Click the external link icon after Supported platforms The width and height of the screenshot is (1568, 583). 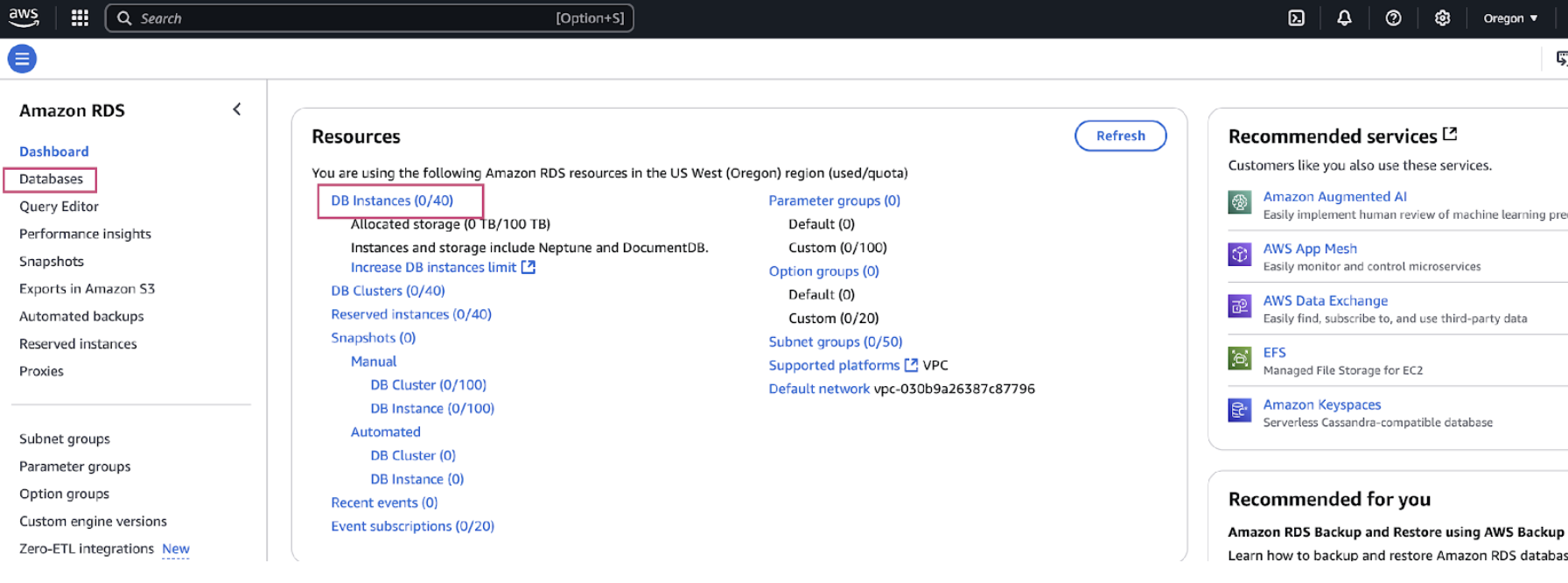click(x=911, y=364)
